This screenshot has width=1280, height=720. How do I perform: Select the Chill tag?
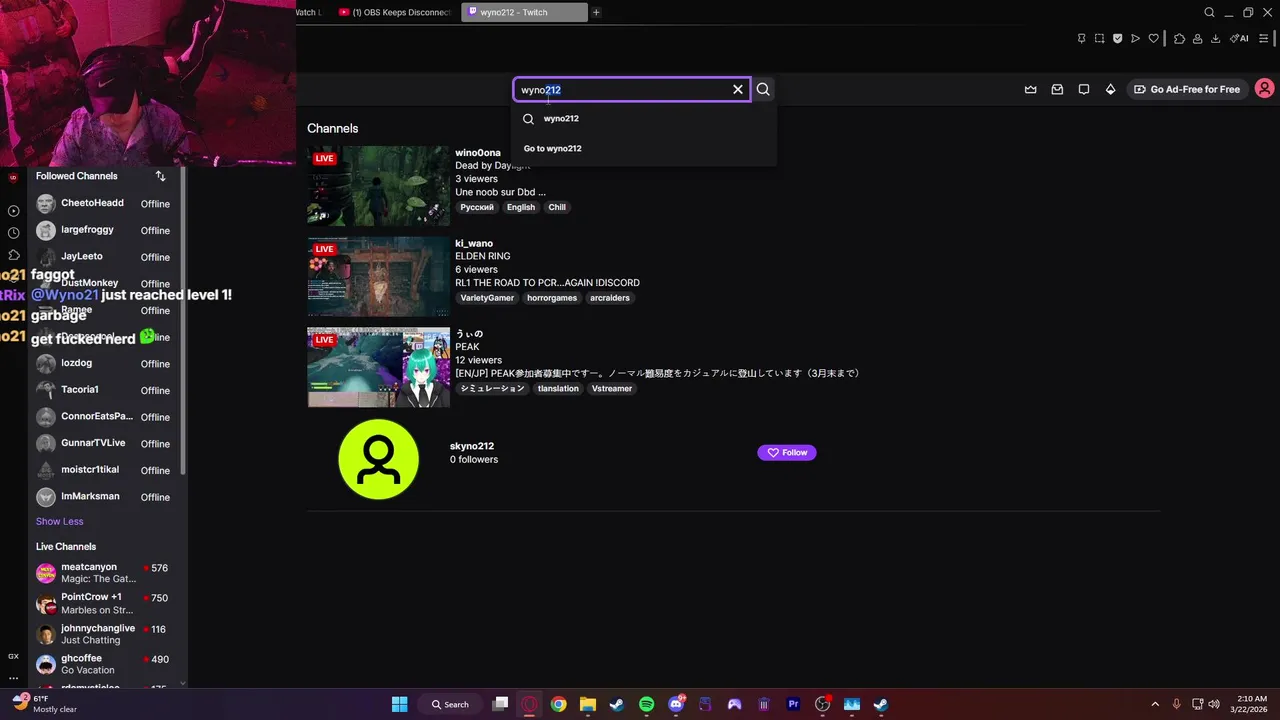[x=557, y=207]
